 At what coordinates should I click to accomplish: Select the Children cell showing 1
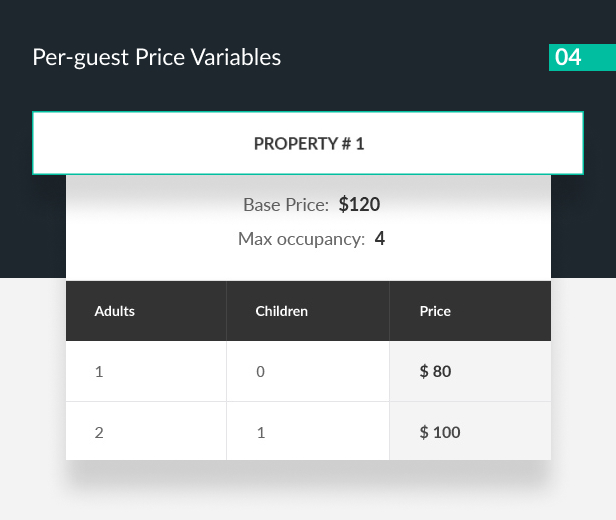tap(308, 431)
